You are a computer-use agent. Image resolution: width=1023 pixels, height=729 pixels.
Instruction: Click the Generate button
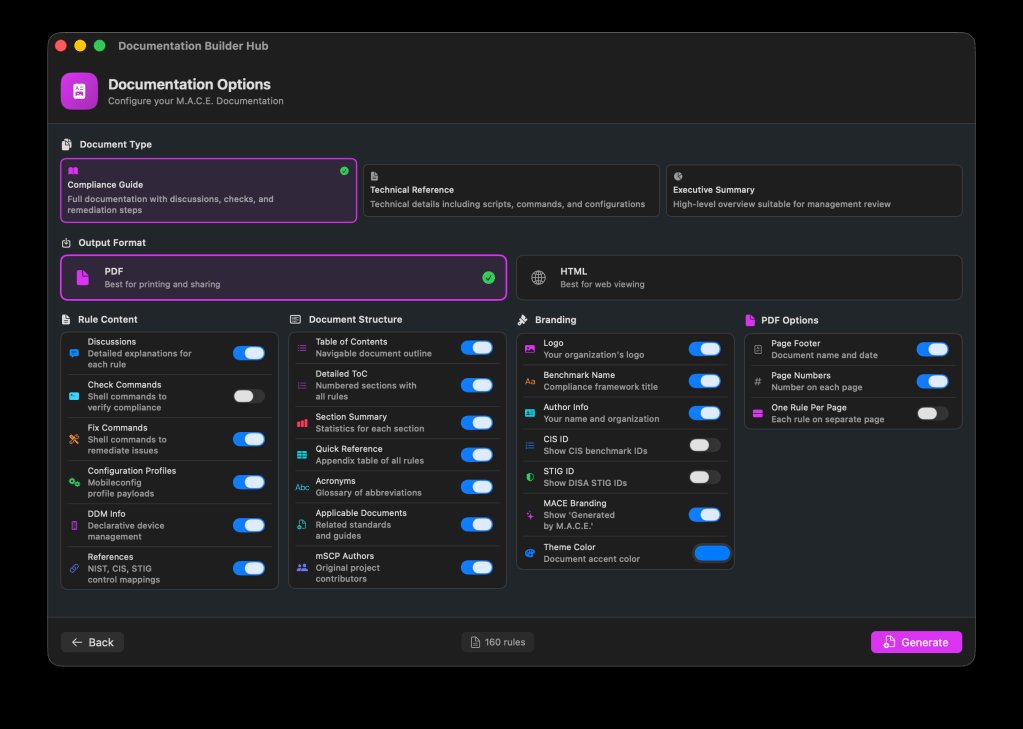915,642
